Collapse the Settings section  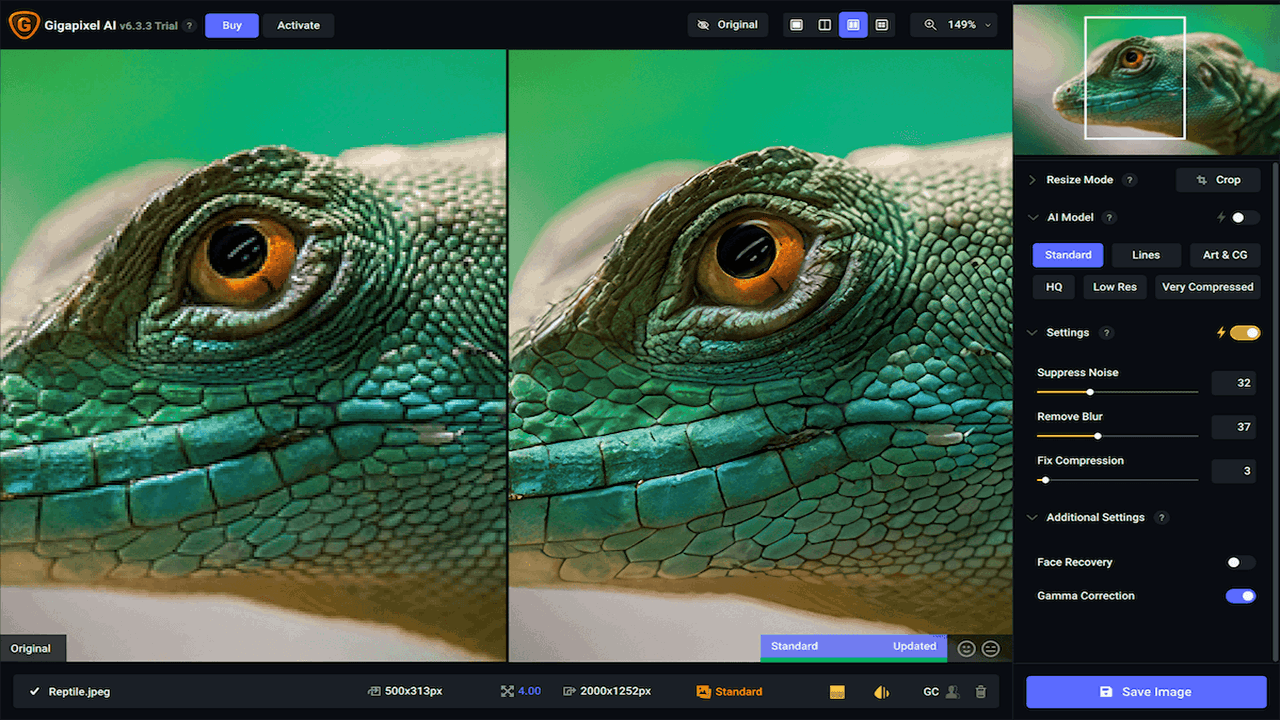1033,333
